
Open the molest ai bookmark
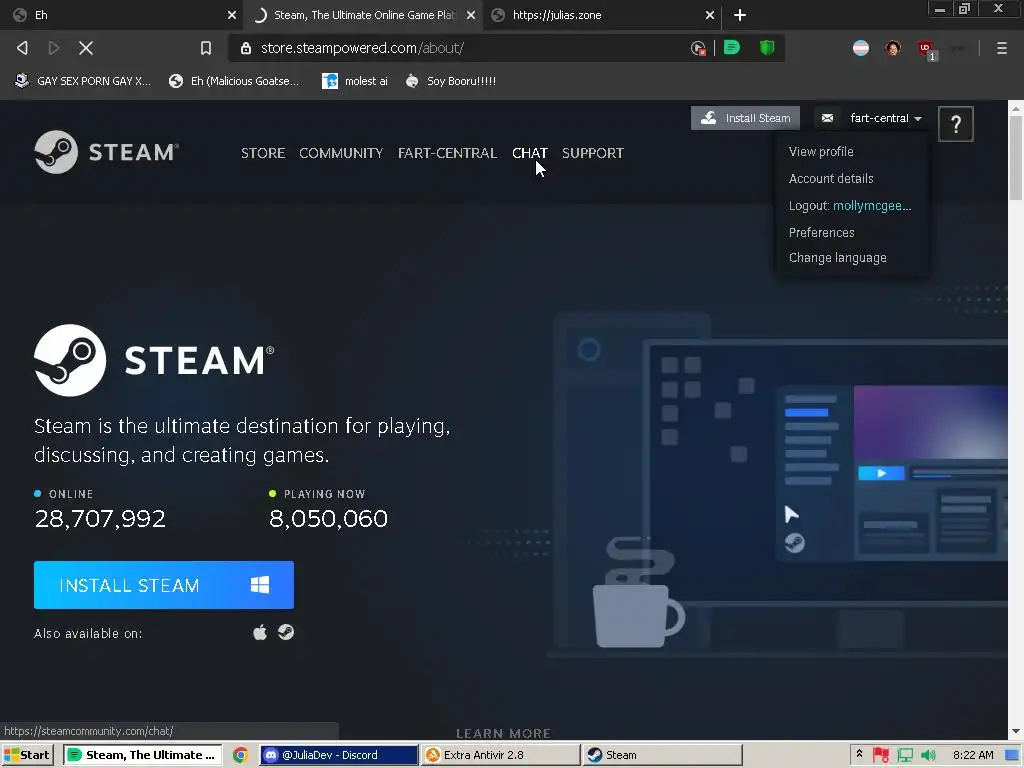coord(355,81)
